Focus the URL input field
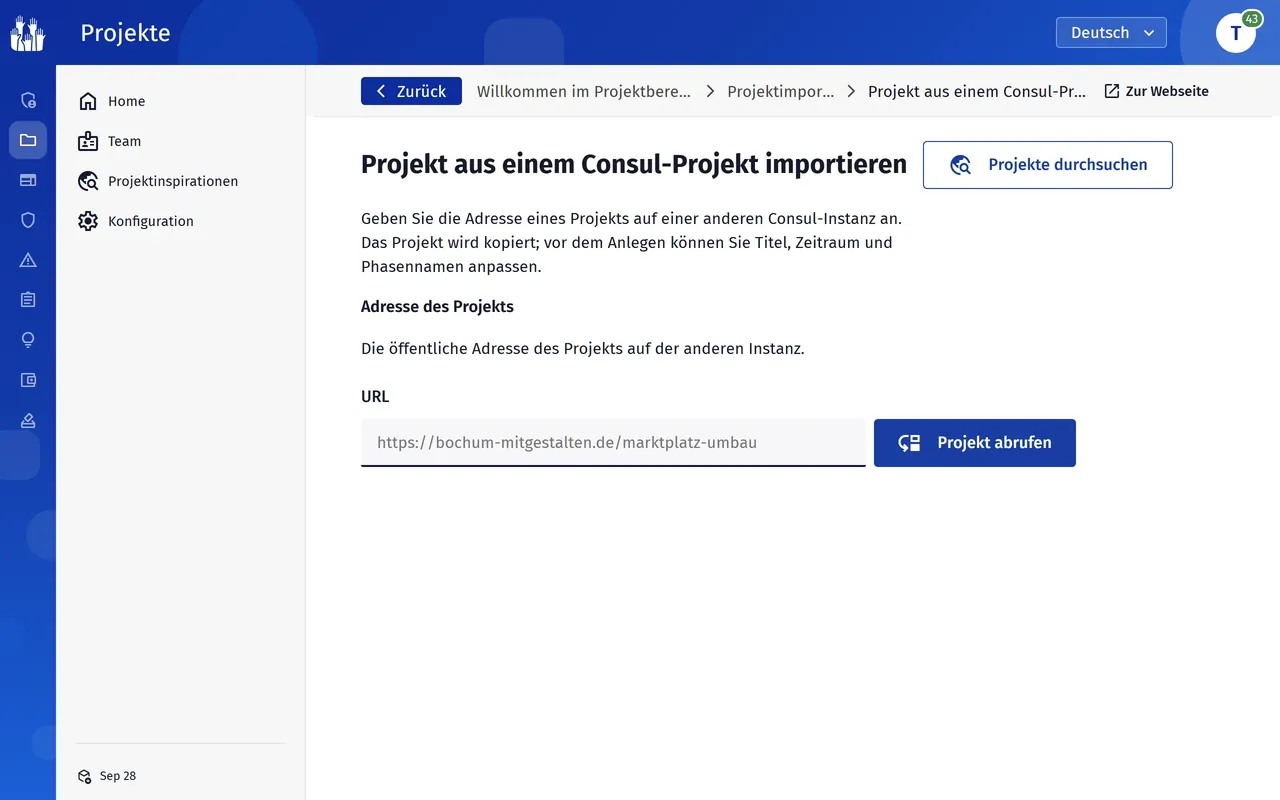 point(613,443)
